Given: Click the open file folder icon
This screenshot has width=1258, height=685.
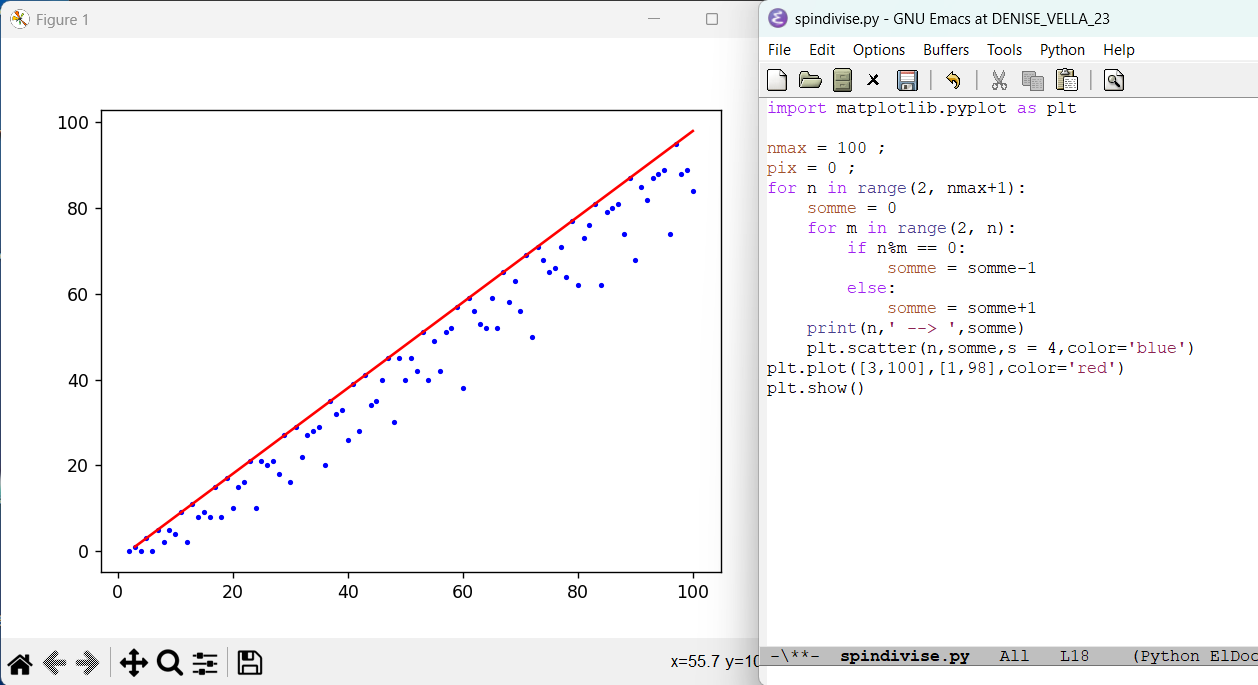Looking at the screenshot, I should [x=810, y=80].
